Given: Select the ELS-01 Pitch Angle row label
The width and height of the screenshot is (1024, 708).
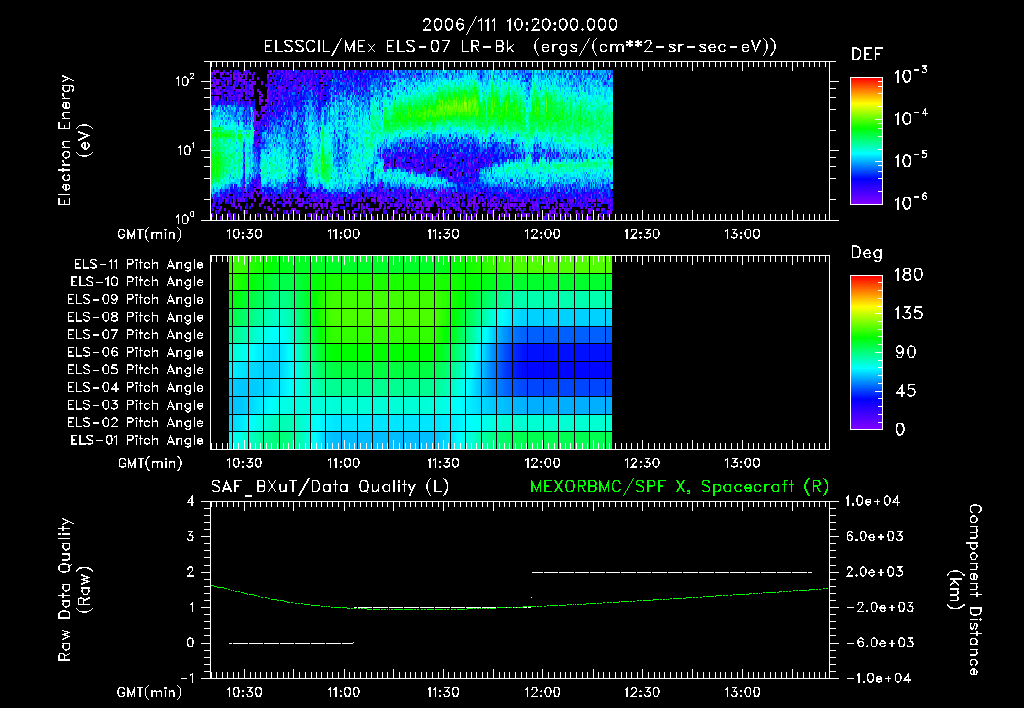Looking at the screenshot, I should (x=137, y=440).
